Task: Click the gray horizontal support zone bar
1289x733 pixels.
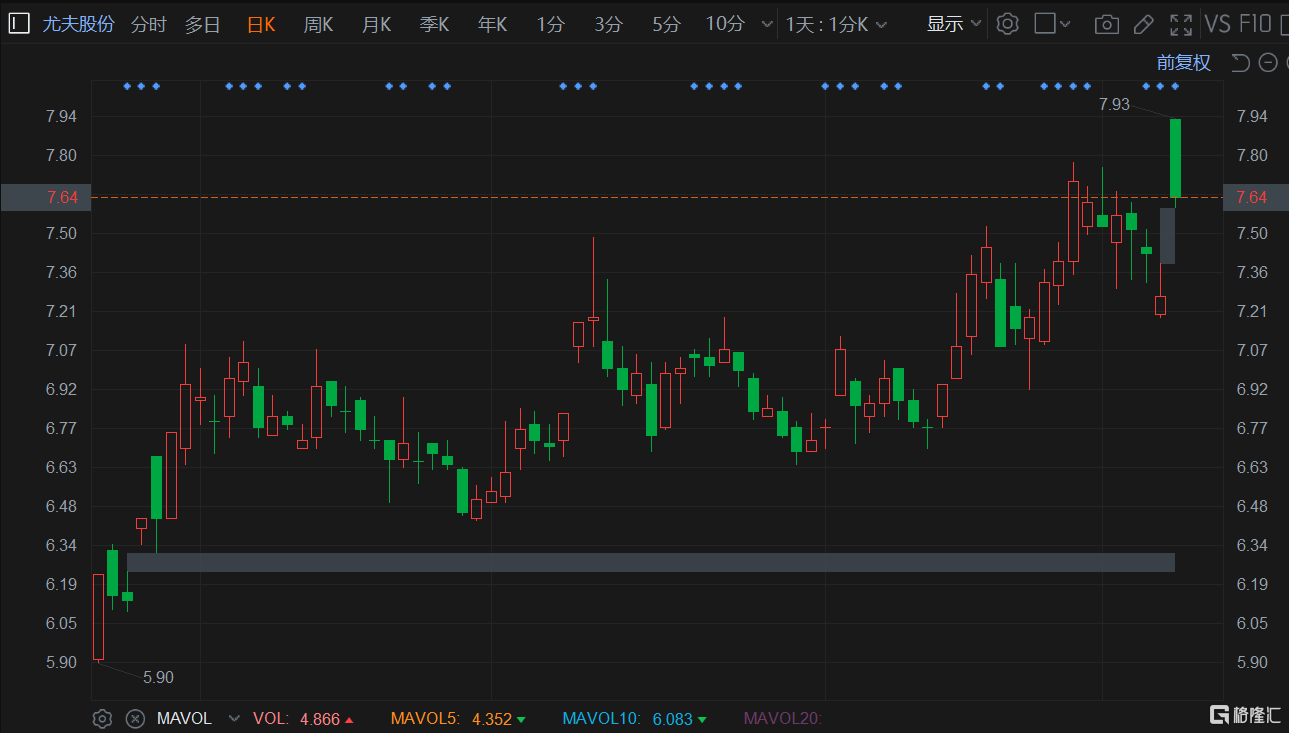Action: click(651, 562)
